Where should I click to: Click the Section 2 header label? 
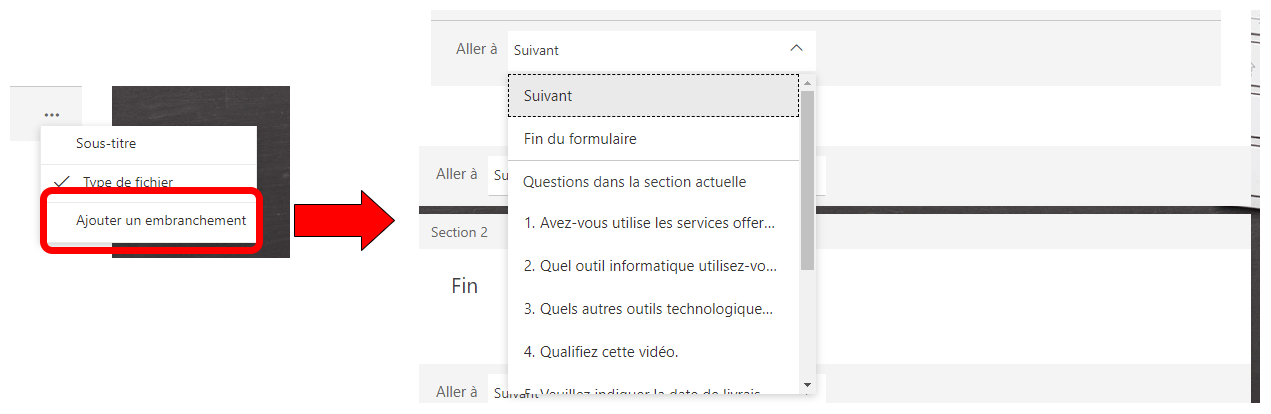(459, 232)
